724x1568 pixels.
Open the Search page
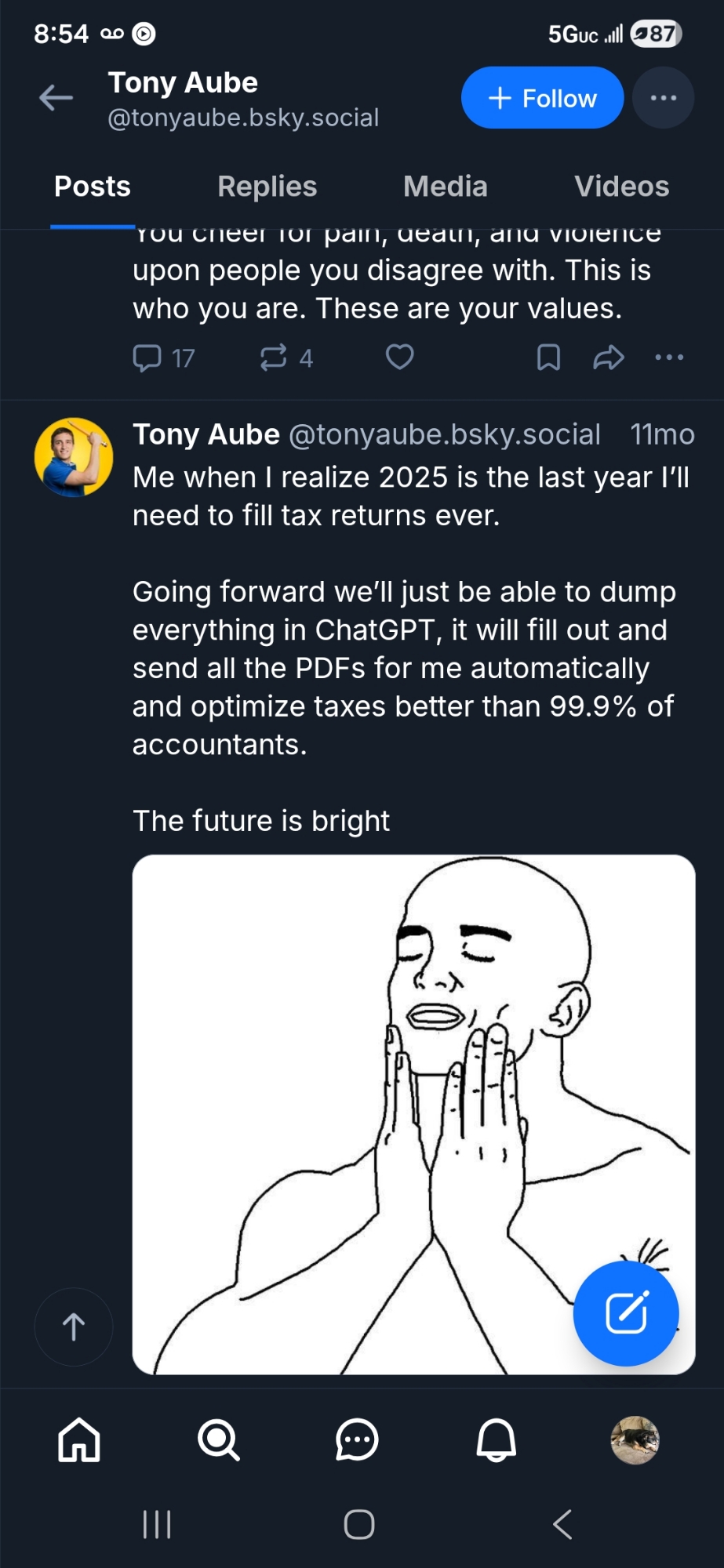point(218,1440)
